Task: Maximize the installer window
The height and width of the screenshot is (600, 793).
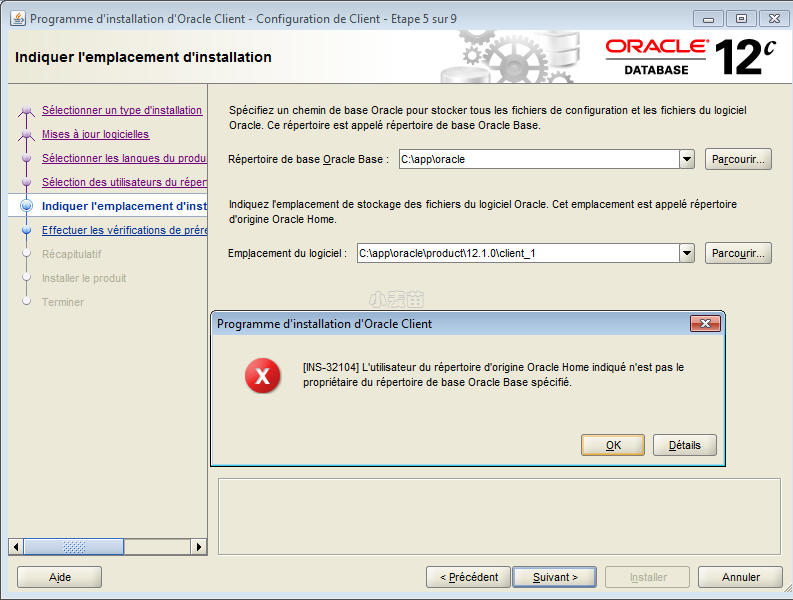Action: [x=741, y=19]
